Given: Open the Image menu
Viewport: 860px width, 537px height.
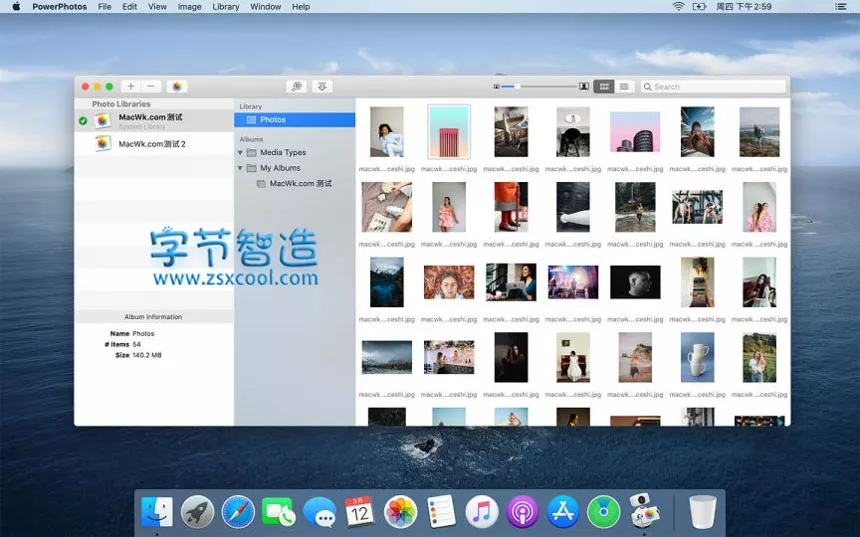Looking at the screenshot, I should pyautogui.click(x=189, y=7).
